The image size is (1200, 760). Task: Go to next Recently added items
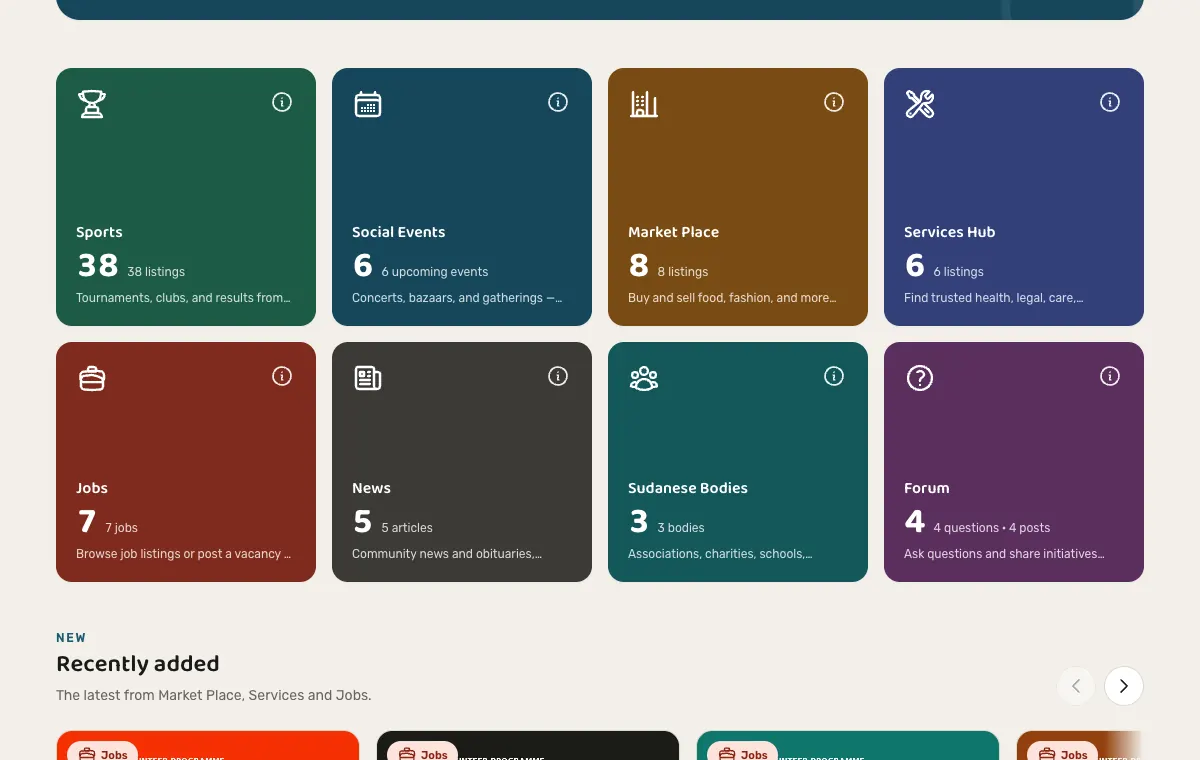coord(1124,686)
